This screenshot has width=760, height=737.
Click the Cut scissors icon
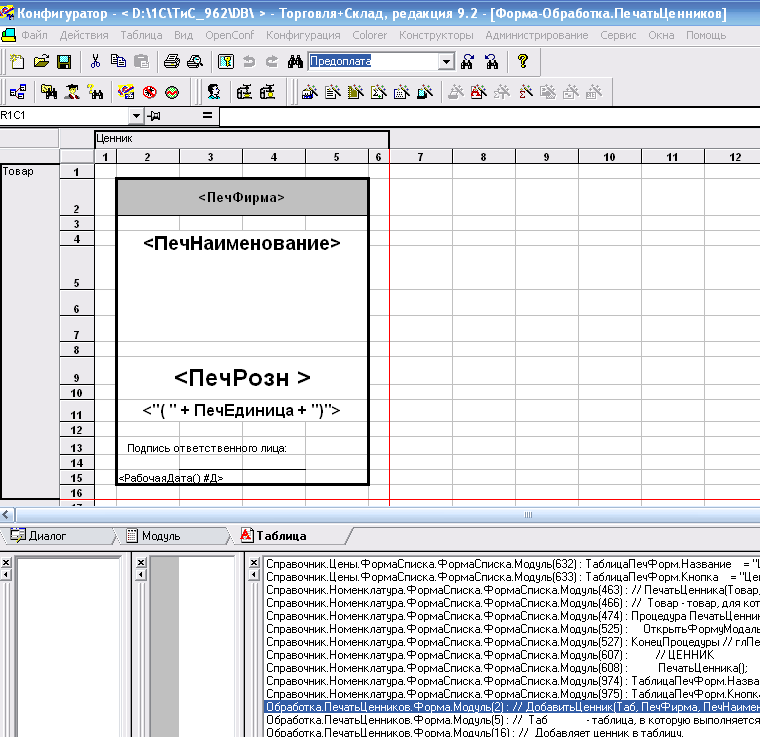tap(96, 62)
